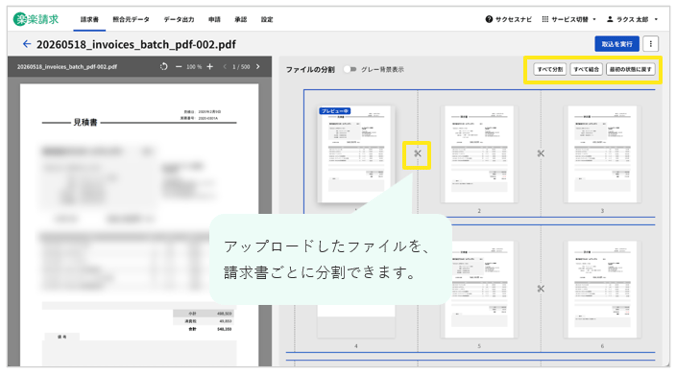The height and width of the screenshot is (374, 676).
Task: Click the 100 % zoom value
Action: click(x=194, y=67)
